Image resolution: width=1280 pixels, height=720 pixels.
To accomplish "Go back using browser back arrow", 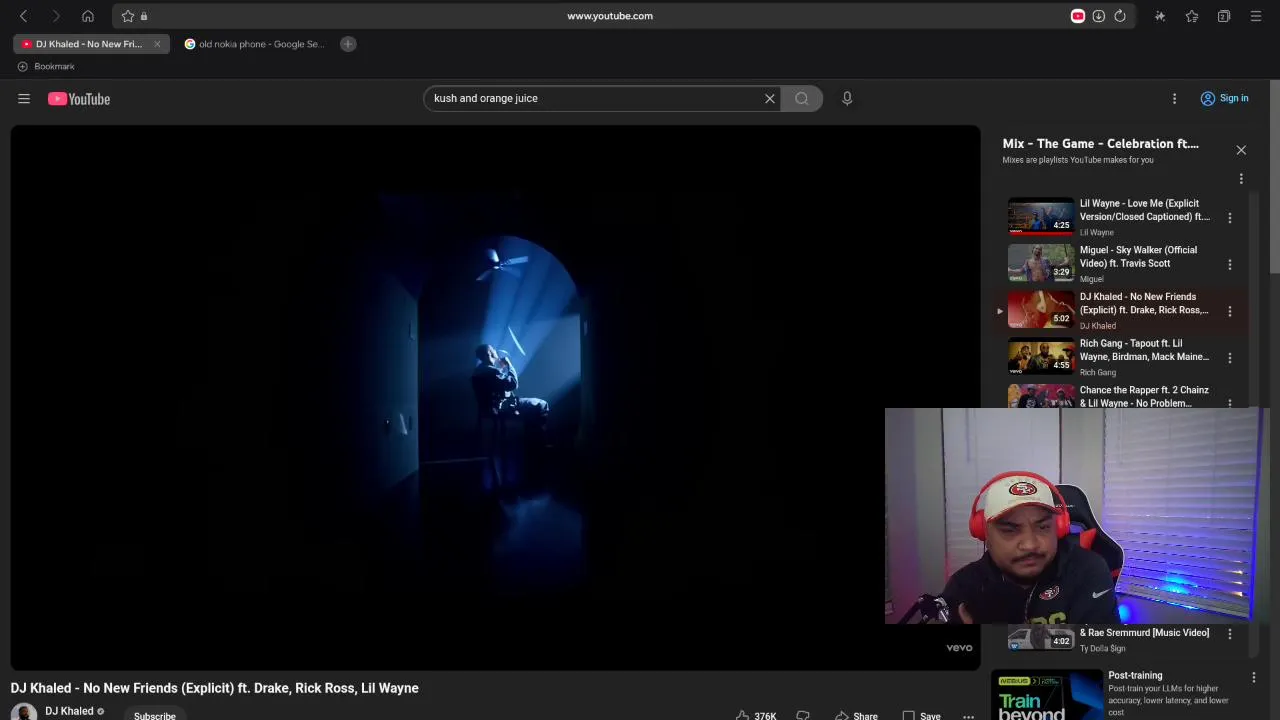I will pyautogui.click(x=24, y=16).
